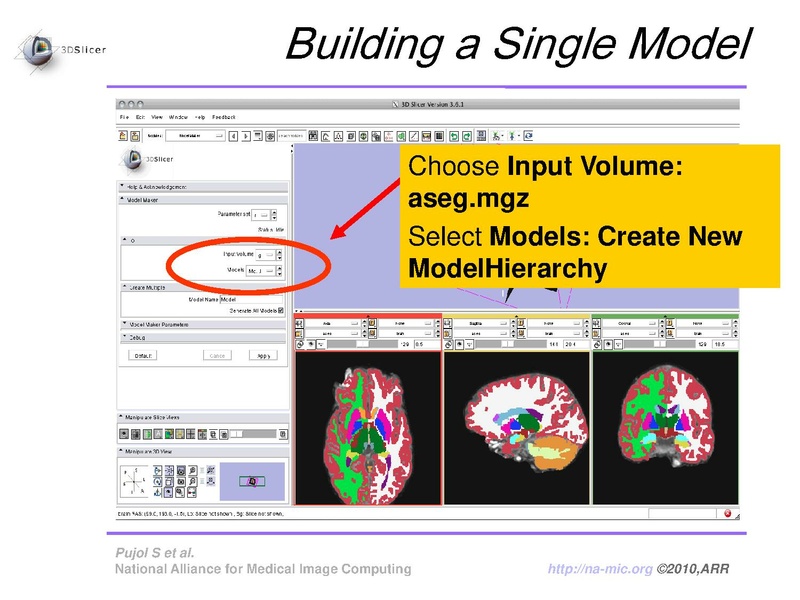
Task: Open the axial slice orientation dropdown
Action: [333, 323]
